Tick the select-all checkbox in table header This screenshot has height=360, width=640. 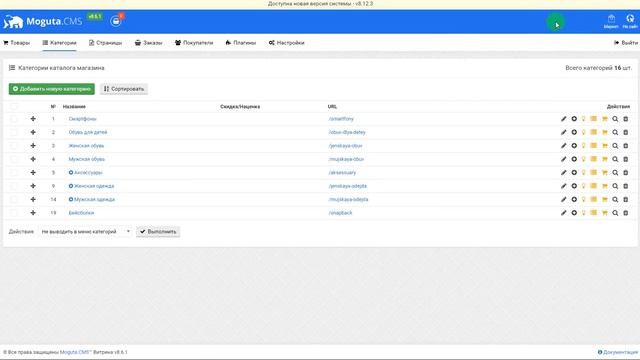[14, 107]
